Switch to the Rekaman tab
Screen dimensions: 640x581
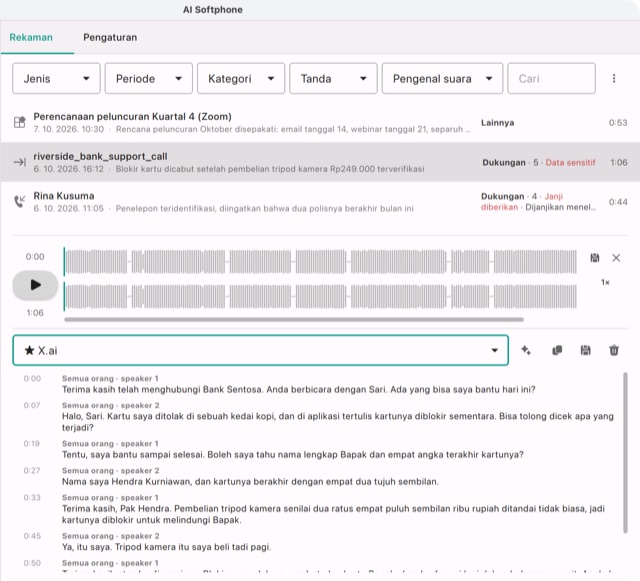click(31, 38)
